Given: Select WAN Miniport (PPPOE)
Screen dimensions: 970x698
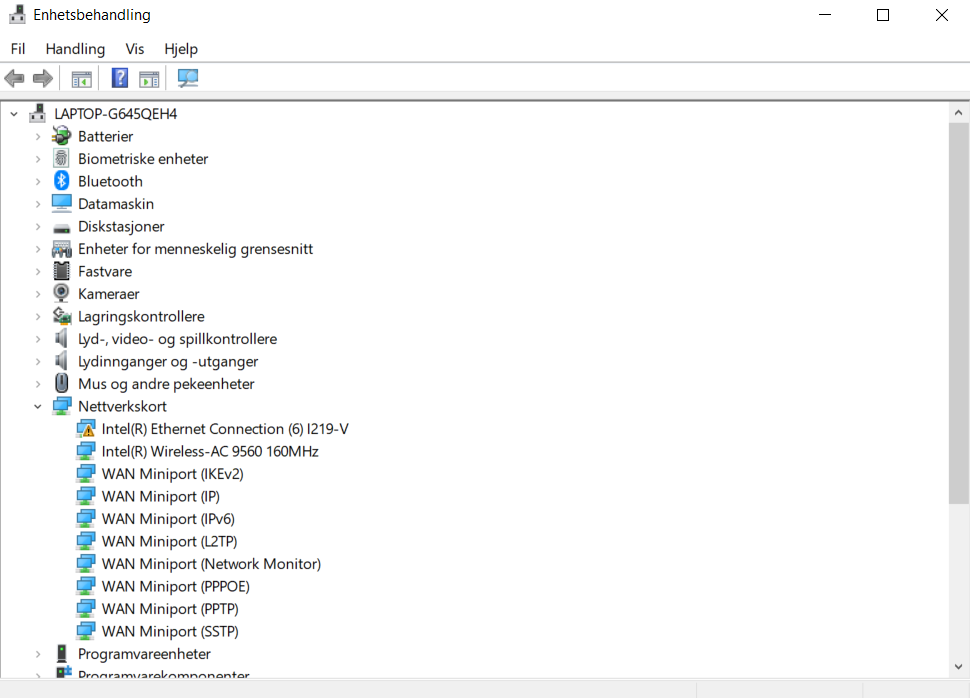Looking at the screenshot, I should [176, 586].
